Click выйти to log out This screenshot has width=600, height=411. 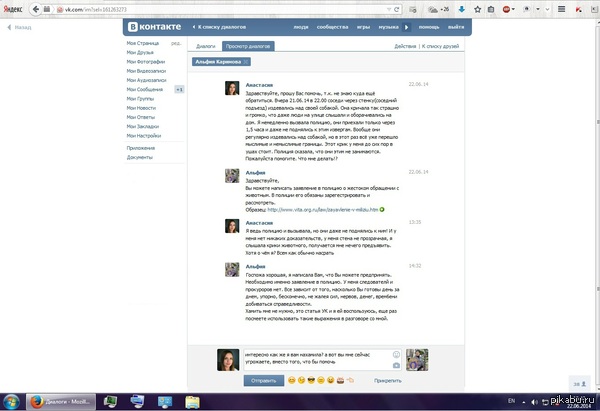click(456, 27)
